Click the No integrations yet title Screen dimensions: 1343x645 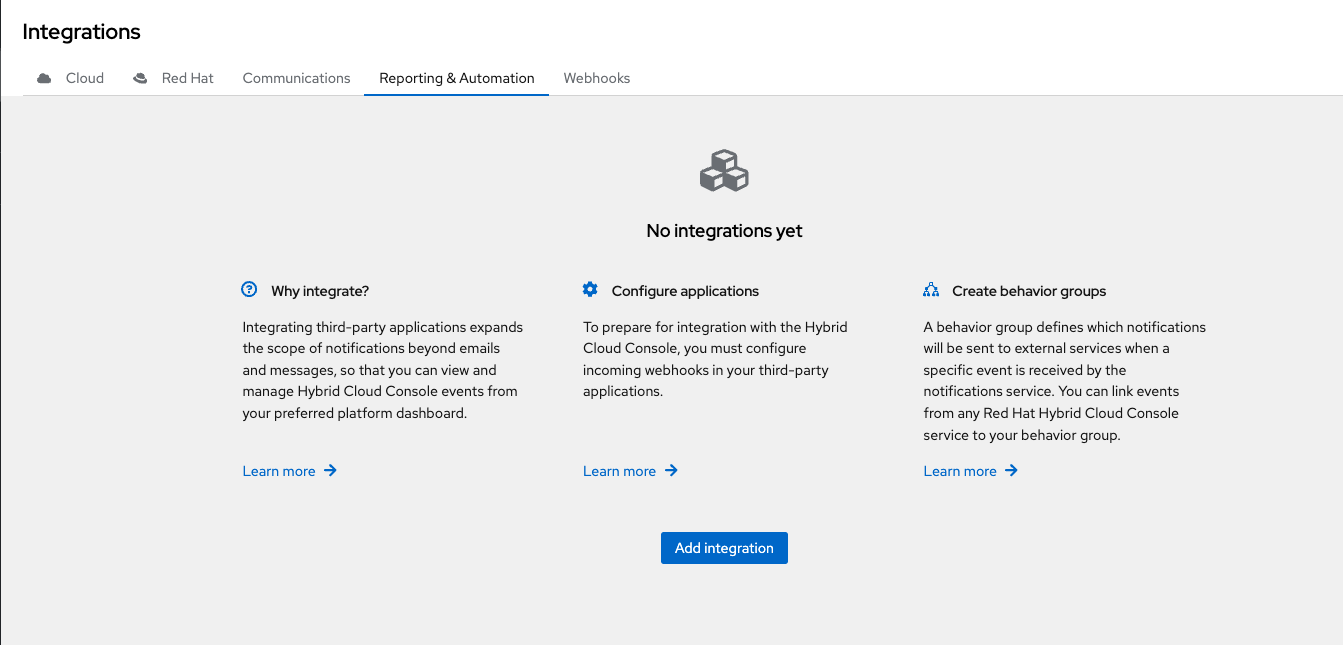724,231
